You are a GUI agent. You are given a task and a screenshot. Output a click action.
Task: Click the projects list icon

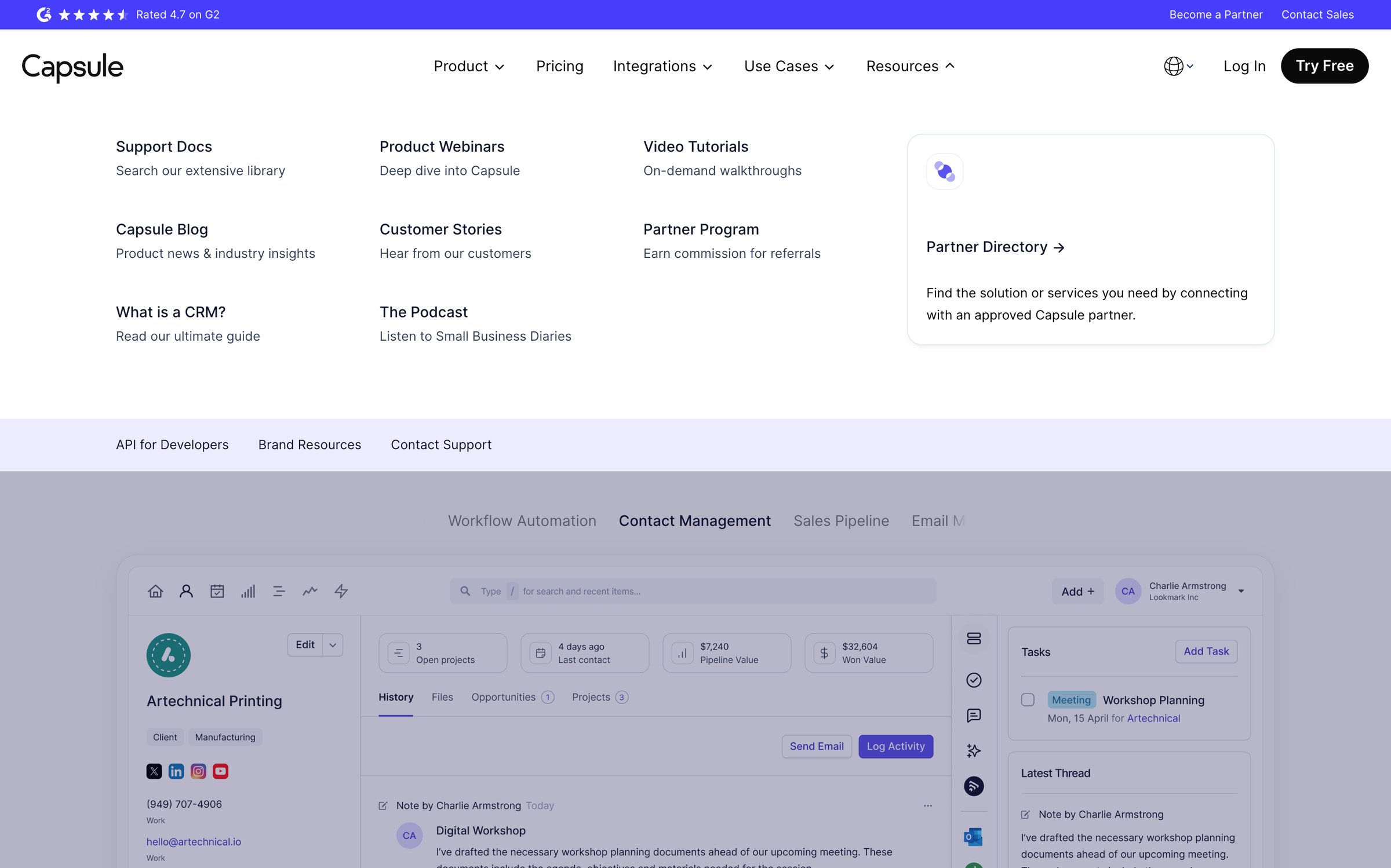point(279,591)
